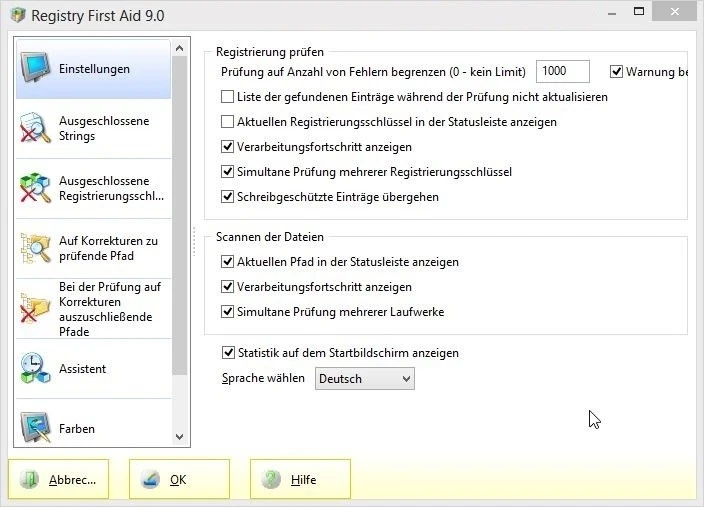Image resolution: width=704 pixels, height=507 pixels.
Task: Uncheck Aktuellen Pfad in der Statusleiste anzeigen
Action: (227, 261)
